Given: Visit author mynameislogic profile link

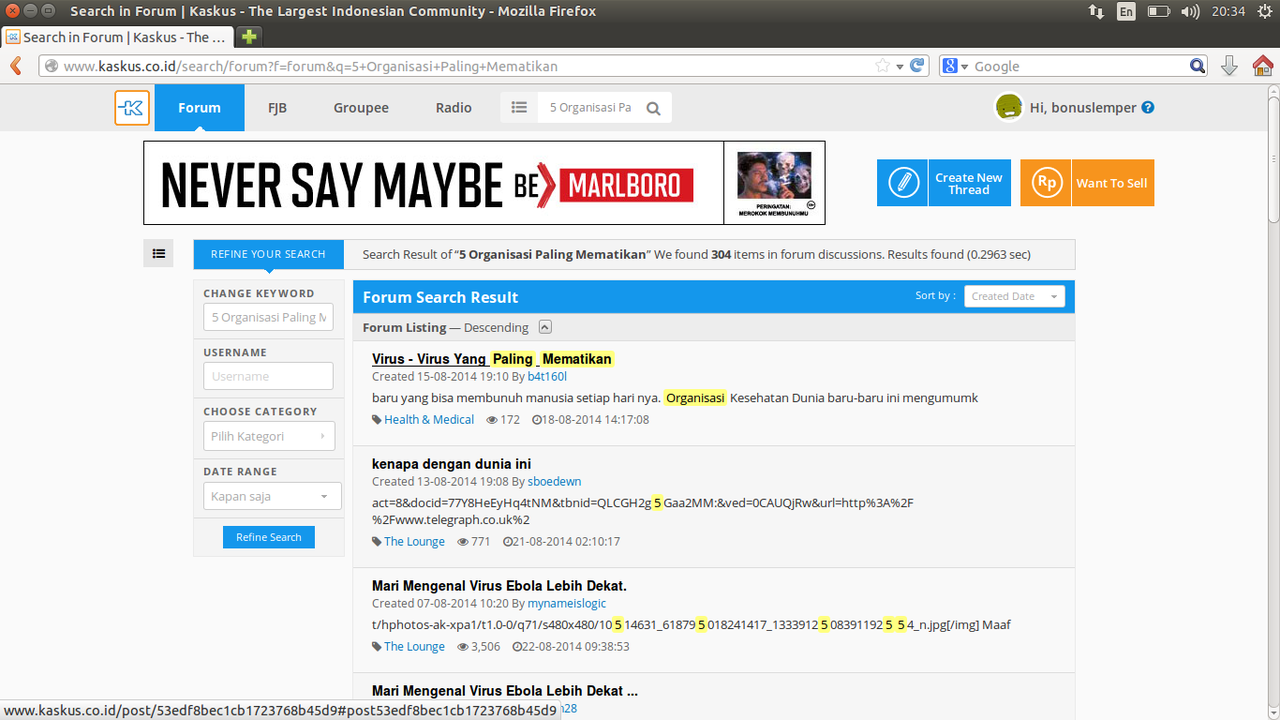Looking at the screenshot, I should [567, 604].
